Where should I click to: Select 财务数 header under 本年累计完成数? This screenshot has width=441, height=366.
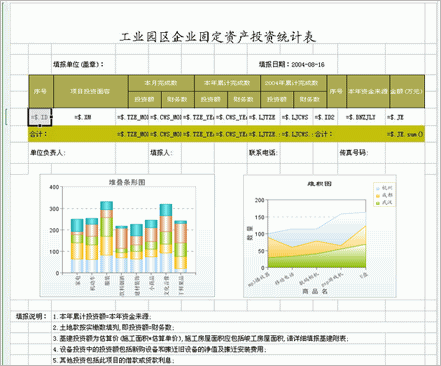tap(244, 99)
